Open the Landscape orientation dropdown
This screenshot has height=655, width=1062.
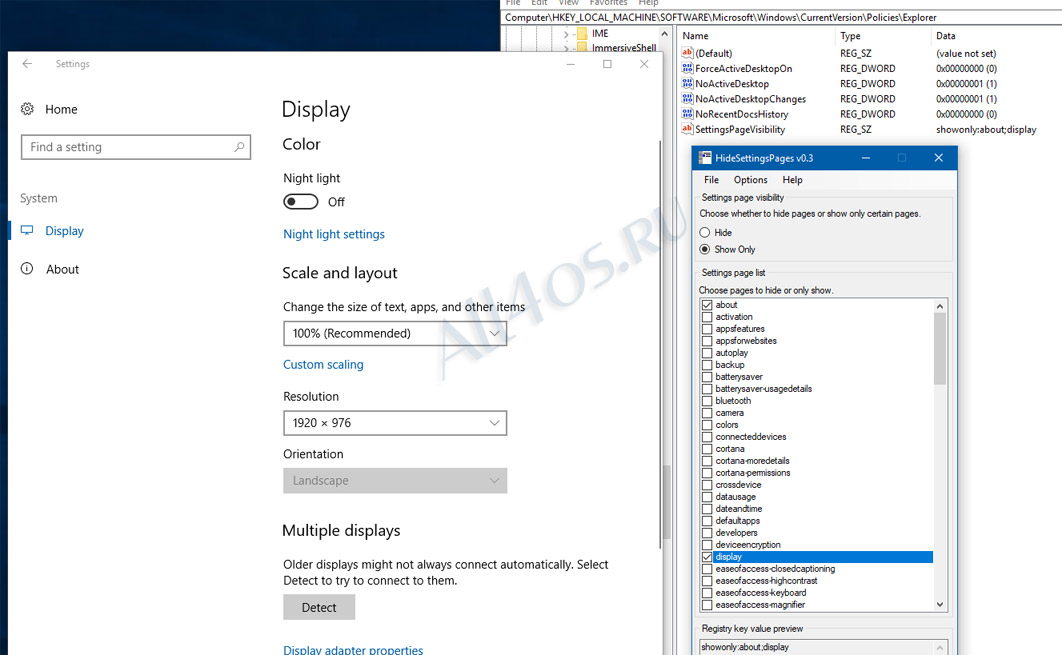(395, 480)
